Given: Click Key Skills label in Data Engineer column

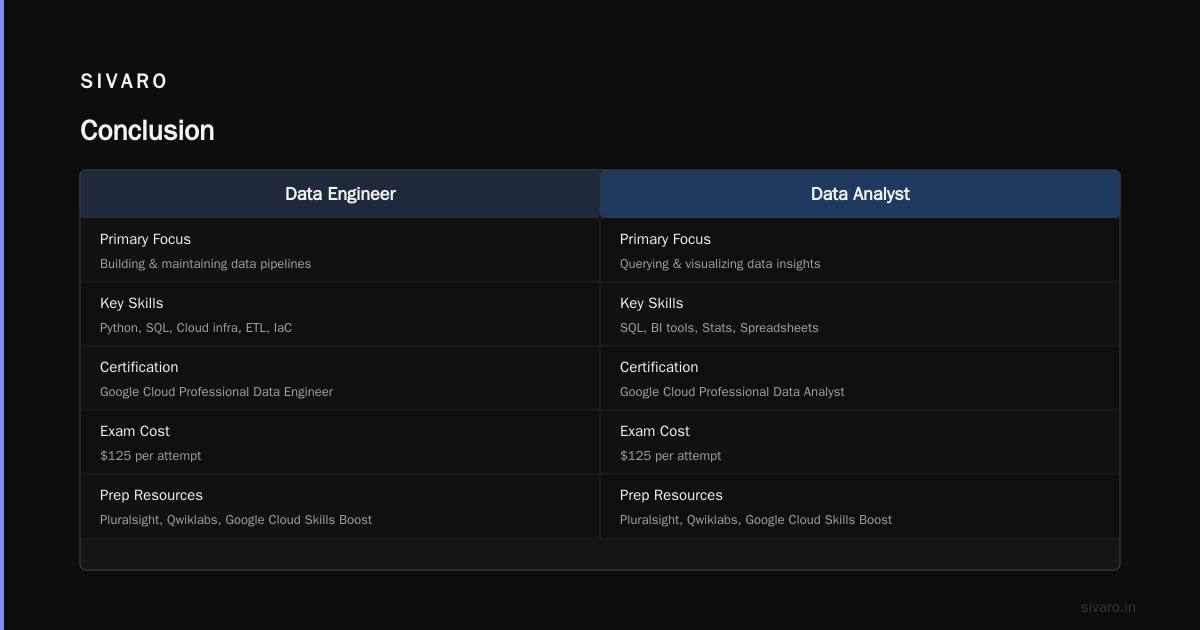Looking at the screenshot, I should pos(131,303).
